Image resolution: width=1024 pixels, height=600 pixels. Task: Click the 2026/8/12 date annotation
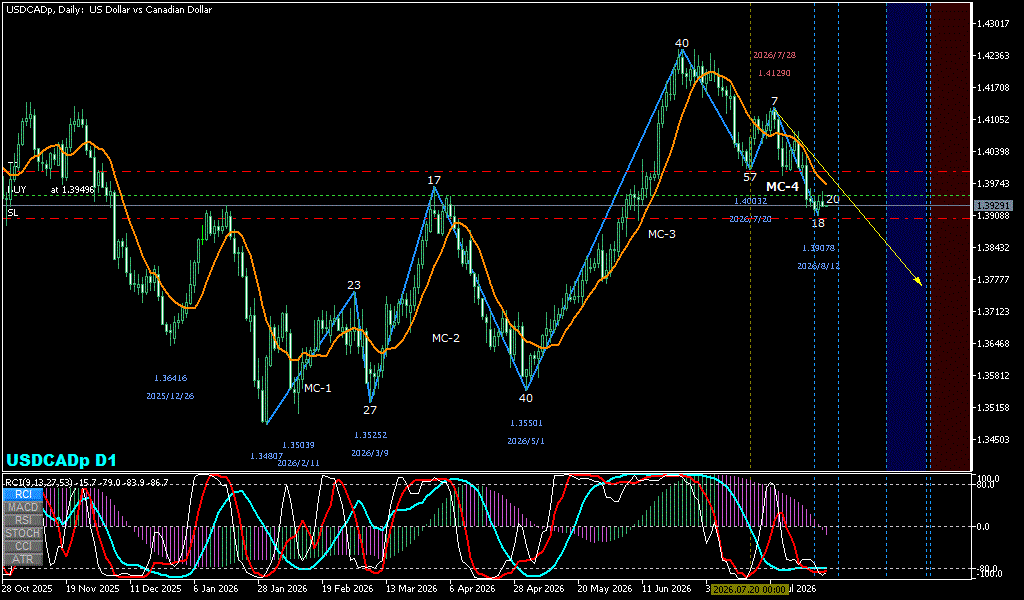(x=818, y=266)
